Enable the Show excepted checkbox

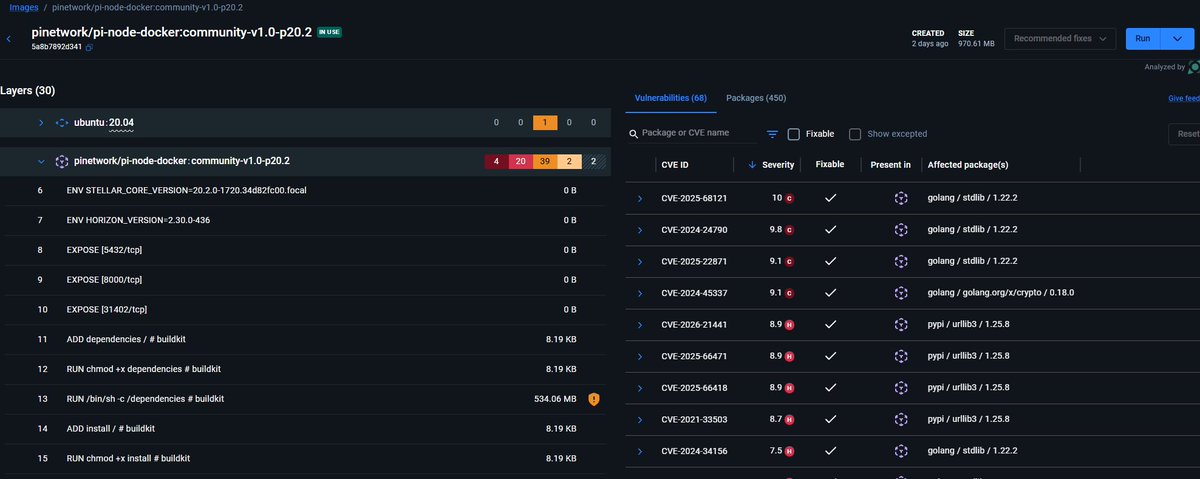click(x=855, y=134)
